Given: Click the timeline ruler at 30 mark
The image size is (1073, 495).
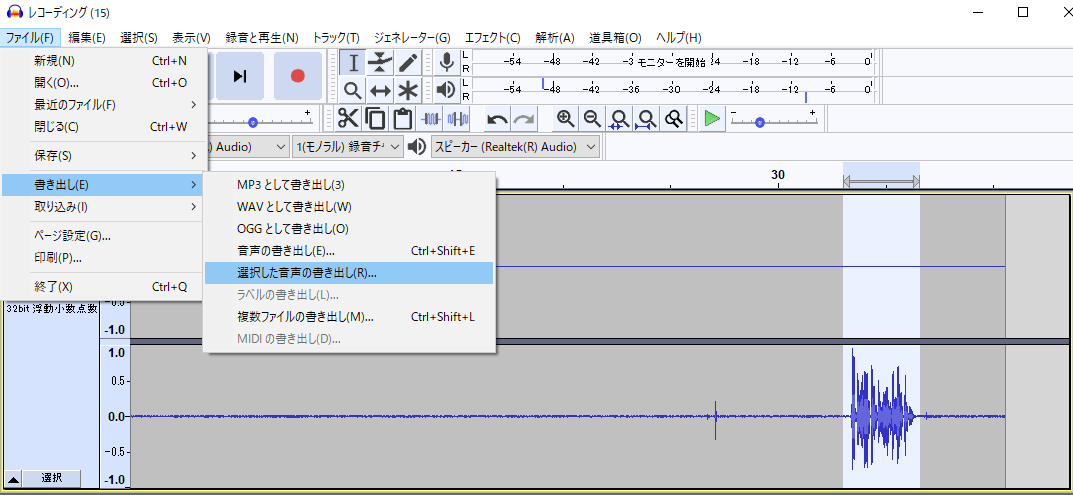Looking at the screenshot, I should (x=777, y=175).
